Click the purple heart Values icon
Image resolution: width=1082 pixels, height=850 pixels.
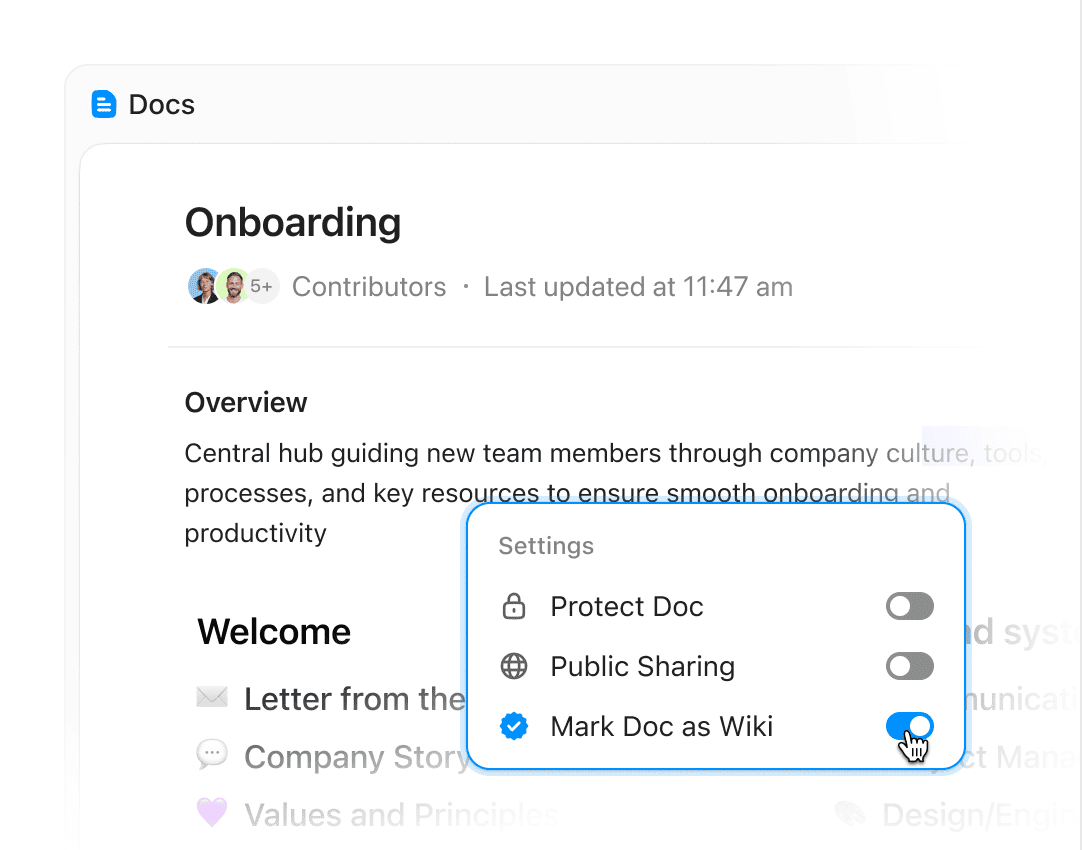pos(212,812)
